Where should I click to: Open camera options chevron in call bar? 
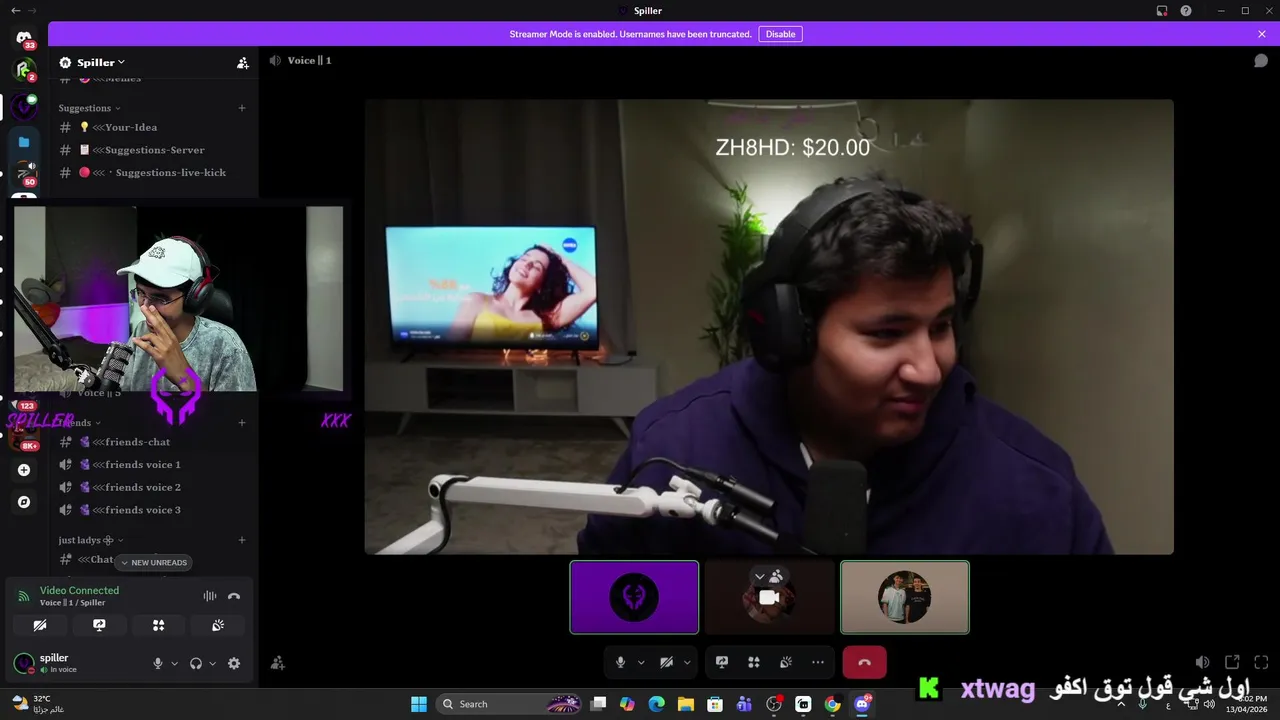tap(687, 662)
